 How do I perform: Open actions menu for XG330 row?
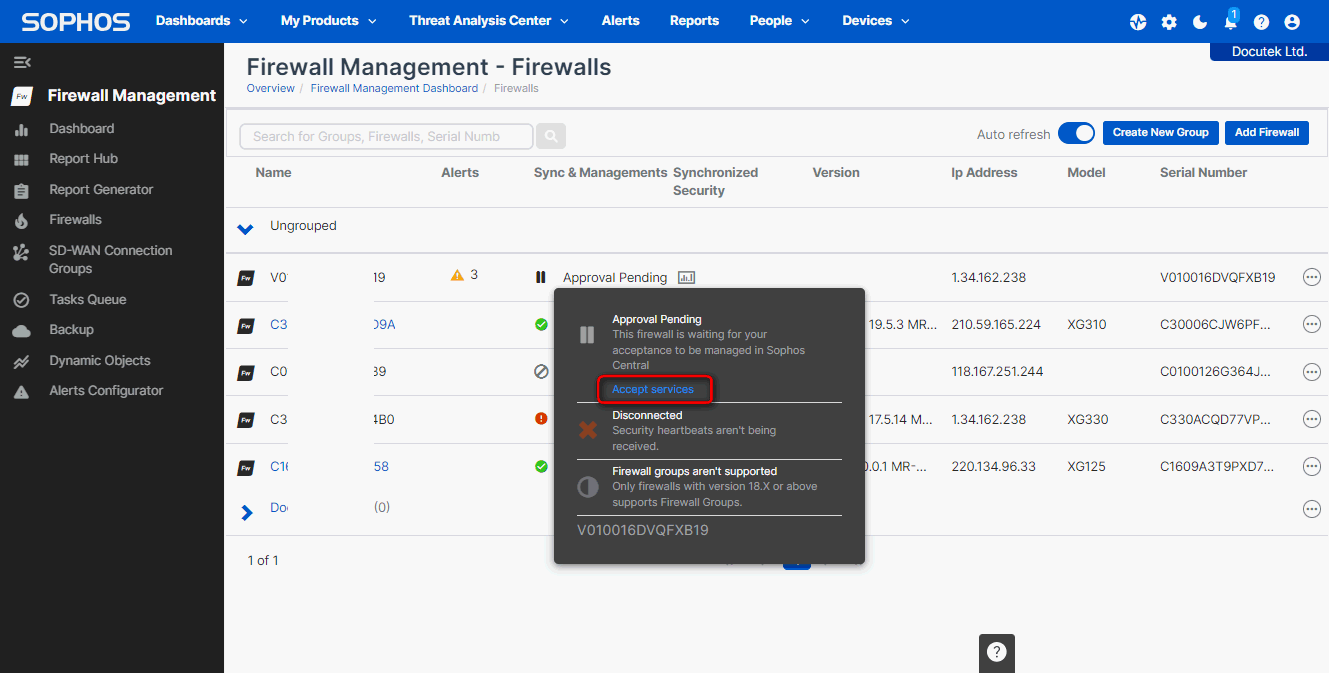1312,419
